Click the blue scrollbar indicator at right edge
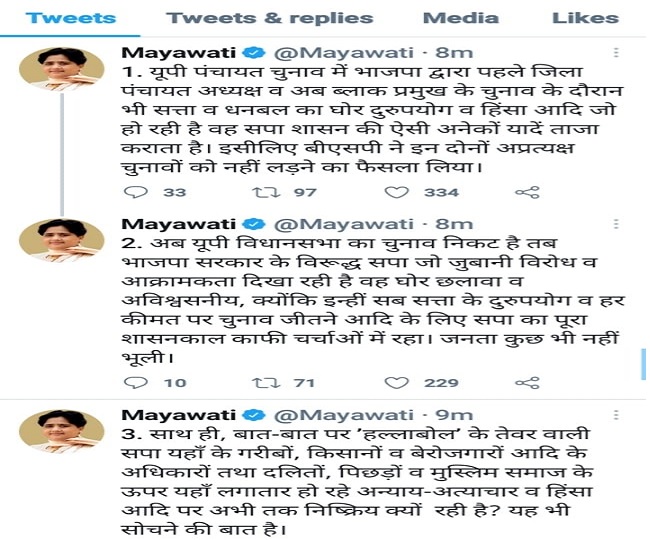Viewport: 650px width, 540px height. coord(643,364)
